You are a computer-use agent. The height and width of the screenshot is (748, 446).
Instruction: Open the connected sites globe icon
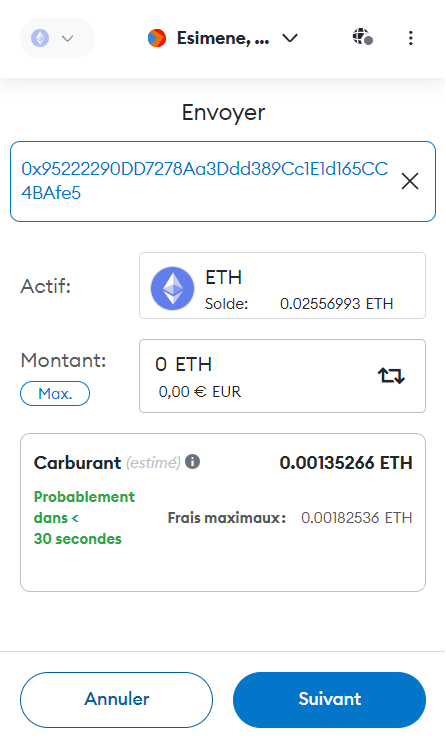pos(363,37)
